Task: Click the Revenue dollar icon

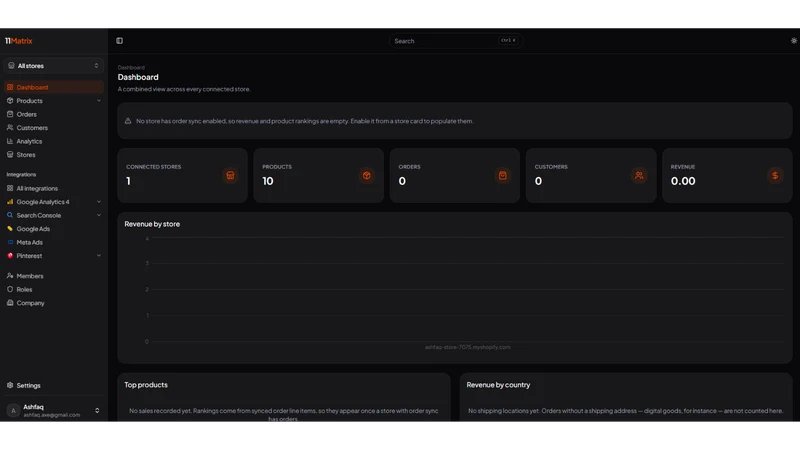Action: coord(775,176)
